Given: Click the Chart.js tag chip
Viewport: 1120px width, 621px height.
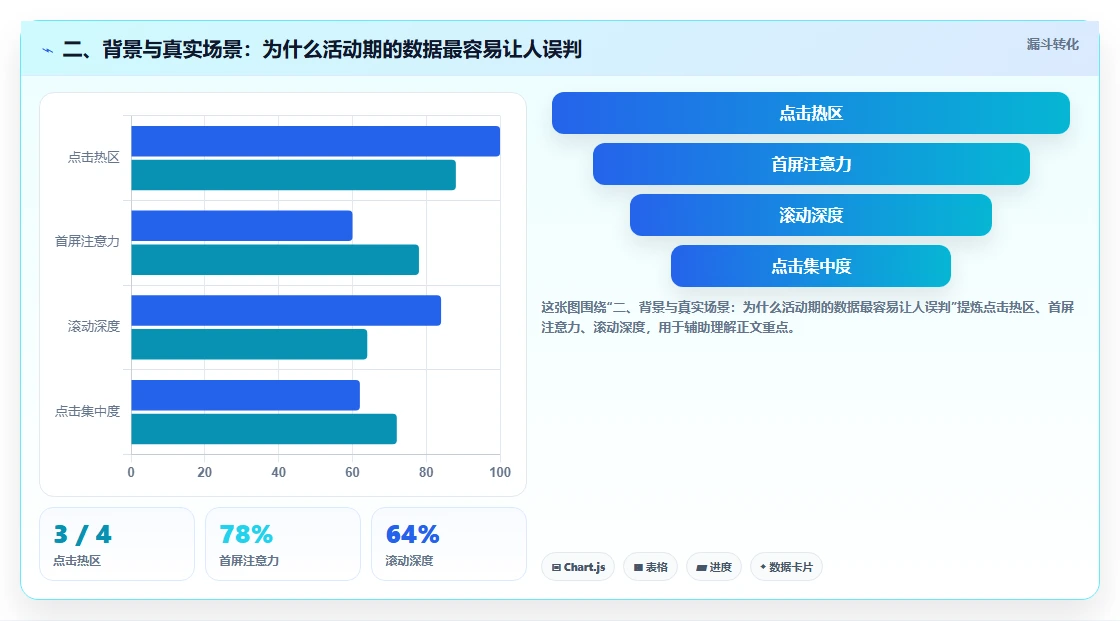Looking at the screenshot, I should click(x=578, y=567).
